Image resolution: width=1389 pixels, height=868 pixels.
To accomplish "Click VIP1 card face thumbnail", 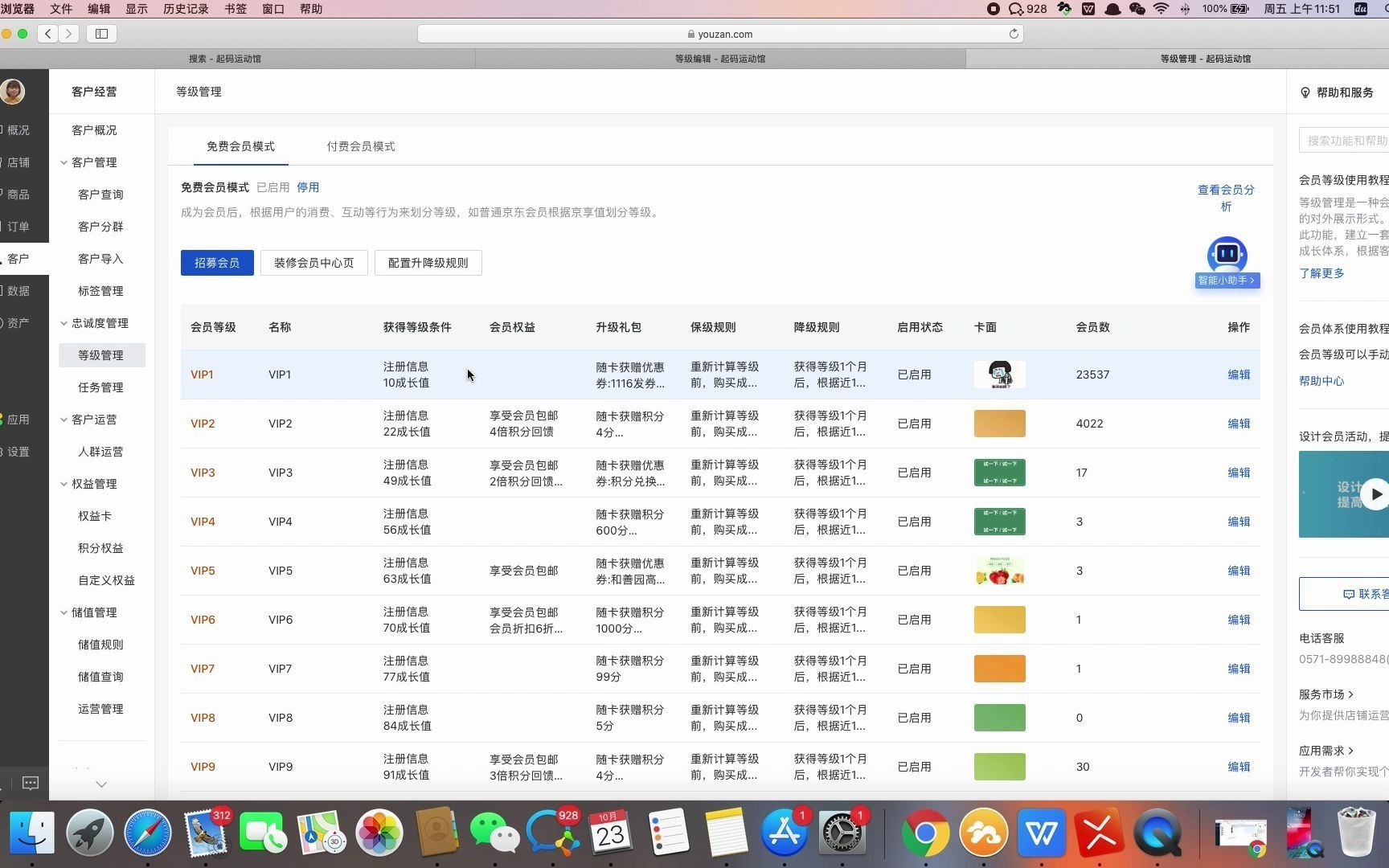I will point(999,375).
